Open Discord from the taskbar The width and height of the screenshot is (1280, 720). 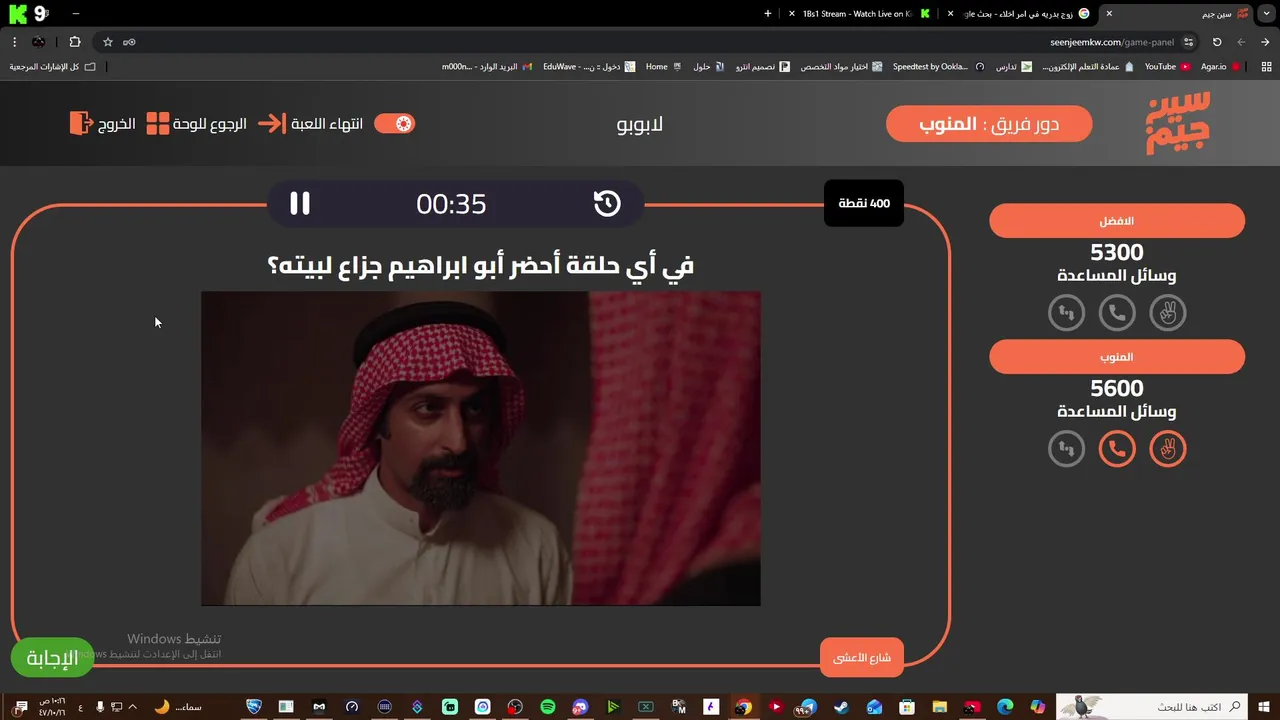pyautogui.click(x=580, y=707)
